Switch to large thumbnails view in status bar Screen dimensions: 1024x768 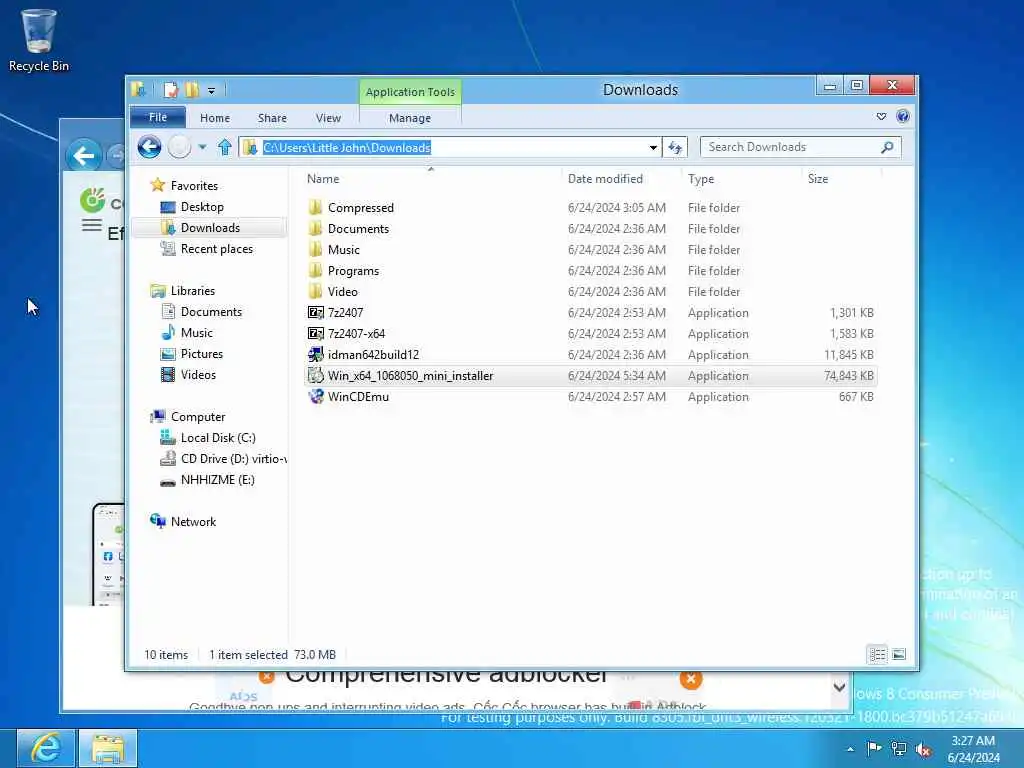click(x=899, y=654)
